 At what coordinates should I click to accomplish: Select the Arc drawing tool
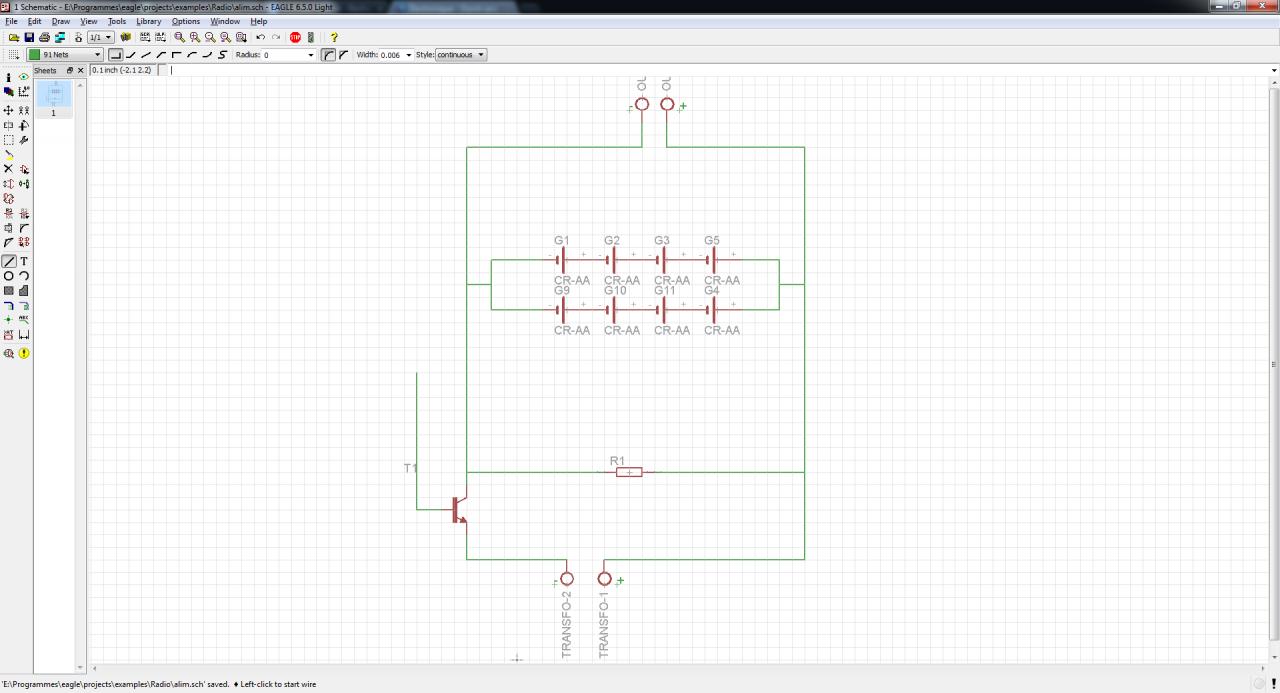tap(24, 275)
